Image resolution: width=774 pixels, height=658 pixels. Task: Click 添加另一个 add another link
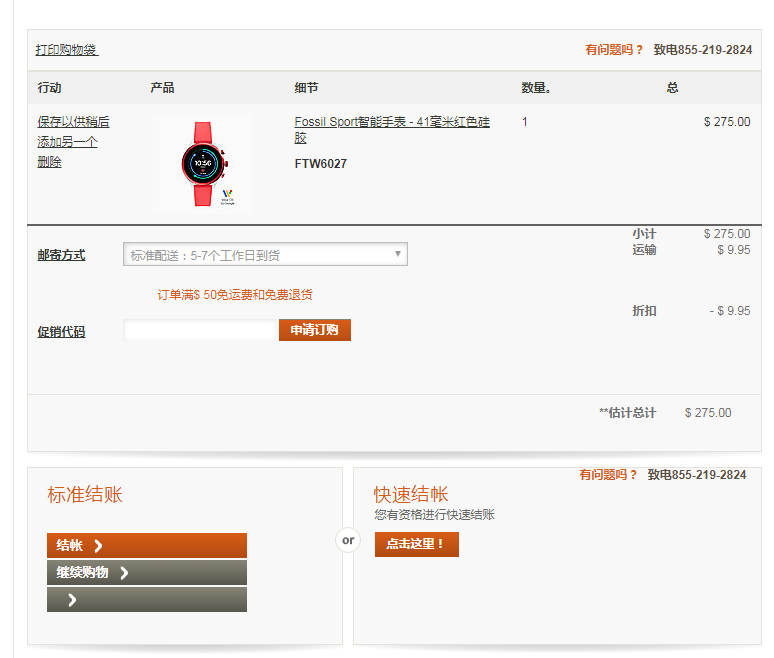67,142
